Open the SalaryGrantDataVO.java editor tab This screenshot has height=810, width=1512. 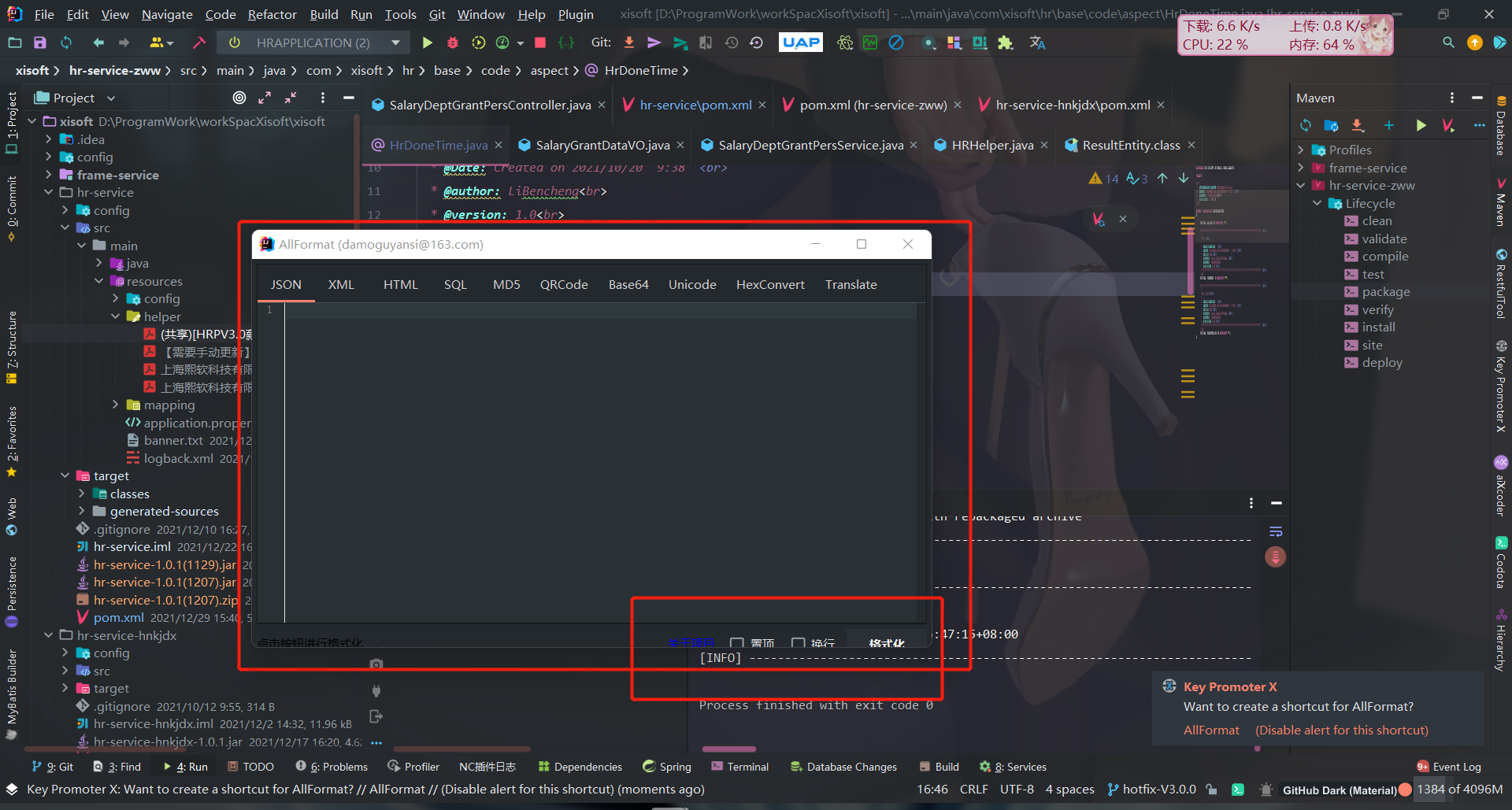click(602, 145)
